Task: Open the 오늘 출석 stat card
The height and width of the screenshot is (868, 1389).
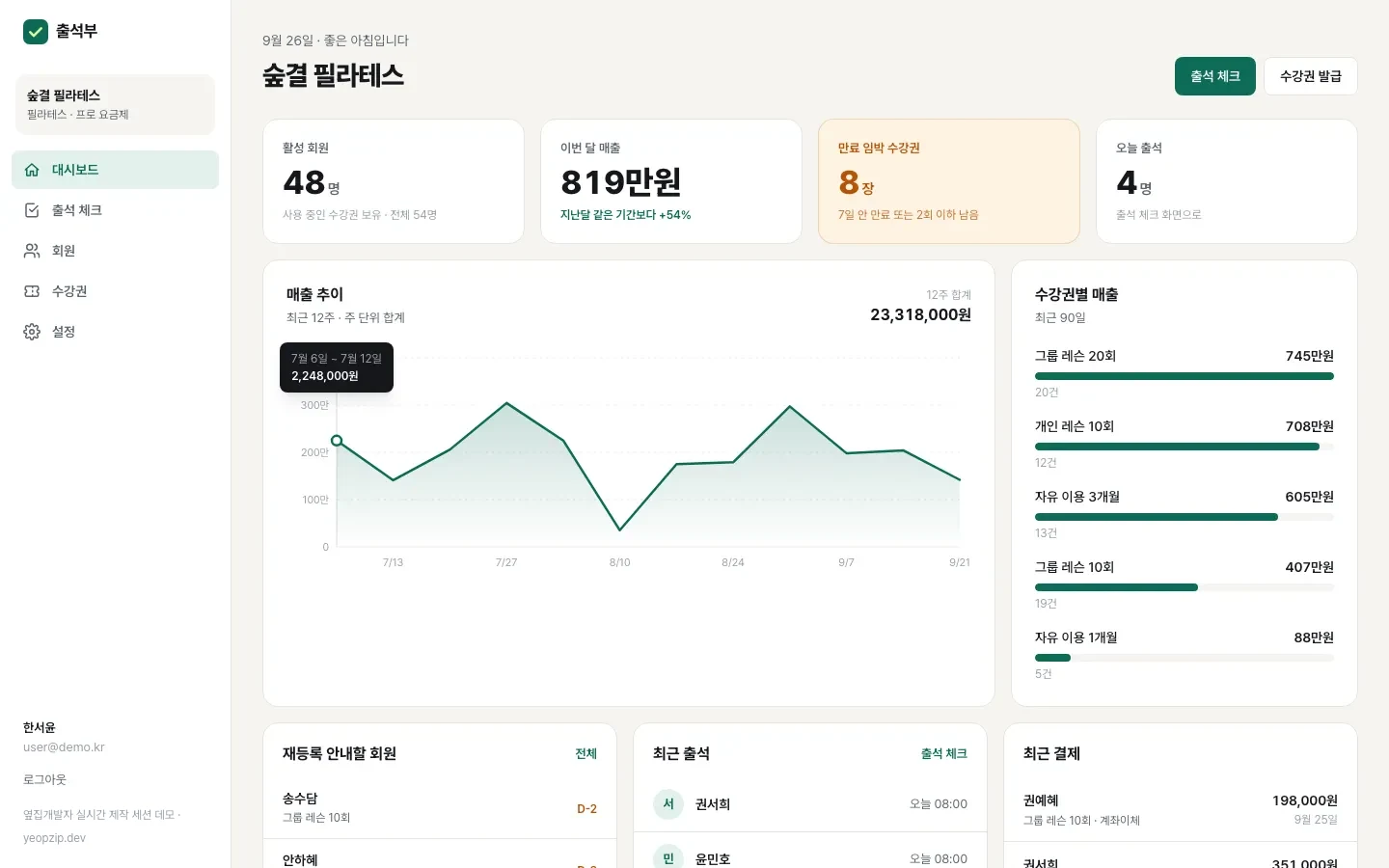Action: 1227,181
